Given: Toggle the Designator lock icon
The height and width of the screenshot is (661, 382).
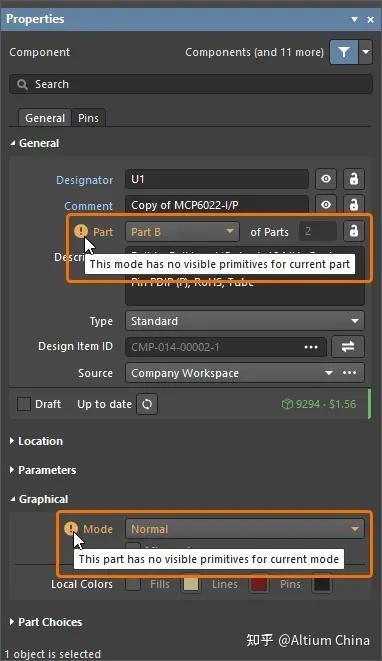Looking at the screenshot, I should (354, 179).
